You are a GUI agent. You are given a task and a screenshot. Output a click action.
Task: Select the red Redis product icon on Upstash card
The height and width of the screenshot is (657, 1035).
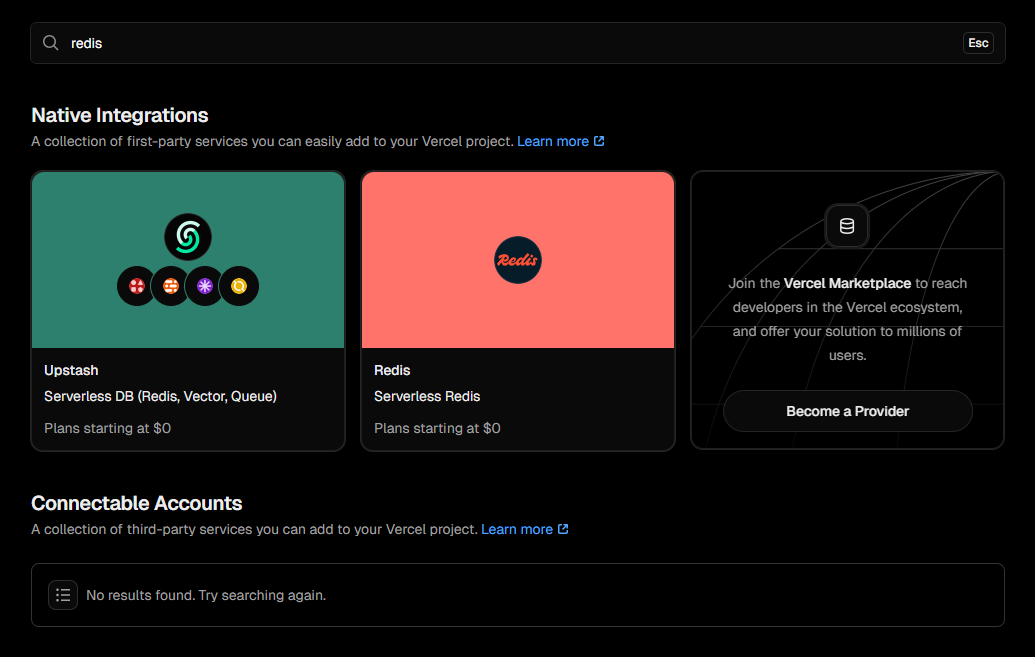pos(135,285)
